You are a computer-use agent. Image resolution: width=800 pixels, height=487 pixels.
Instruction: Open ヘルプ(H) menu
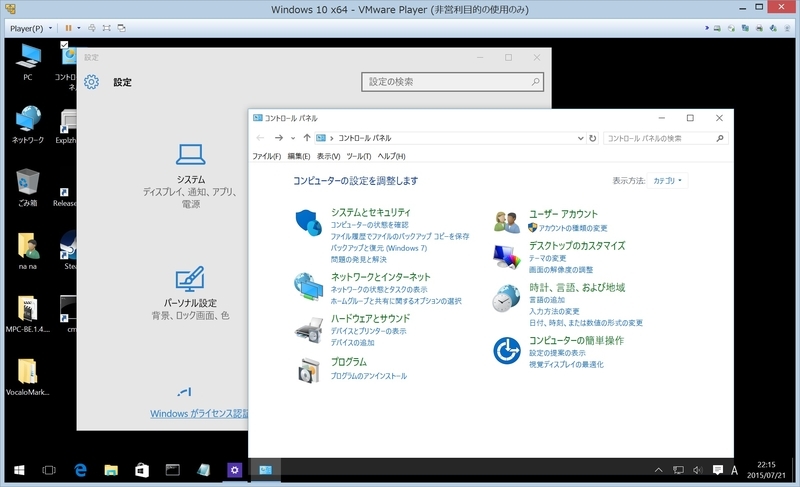tap(391, 156)
